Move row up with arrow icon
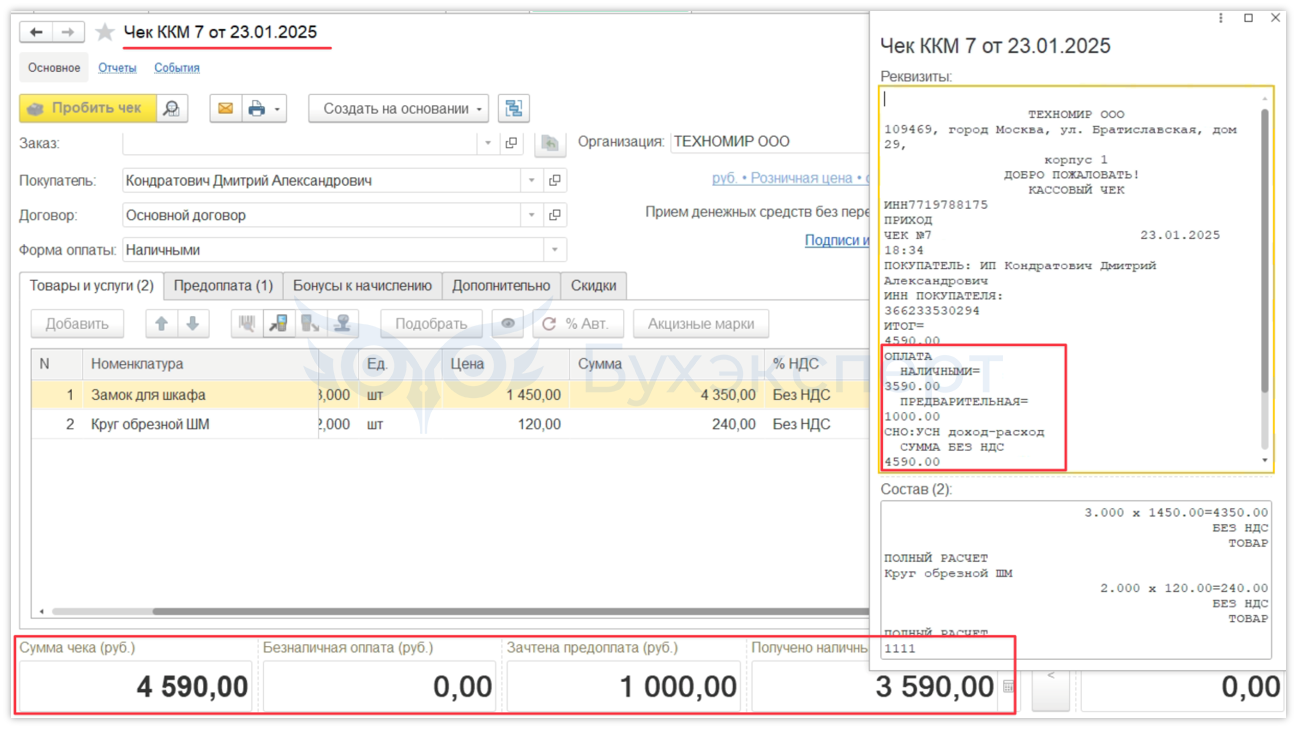The width and height of the screenshot is (1297, 729). [161, 324]
